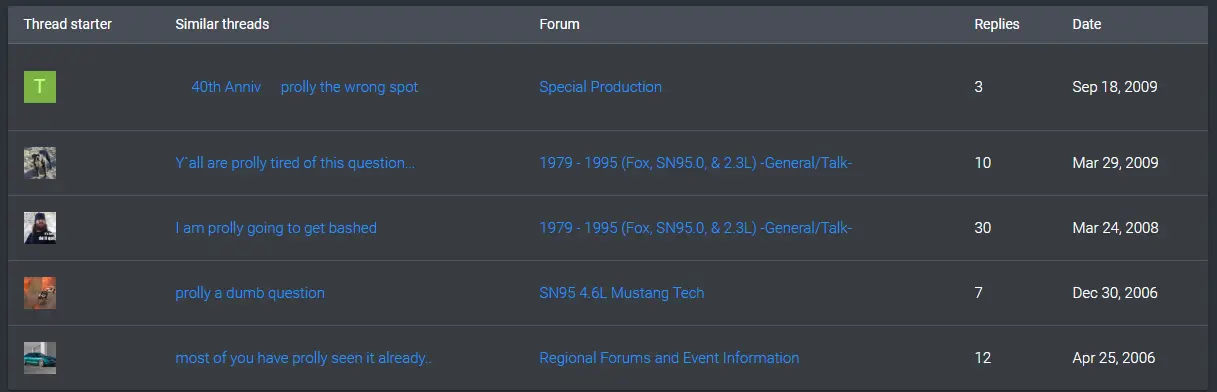
Task: Go to SN95 4.6L Mustang Tech forum
Action: click(622, 293)
